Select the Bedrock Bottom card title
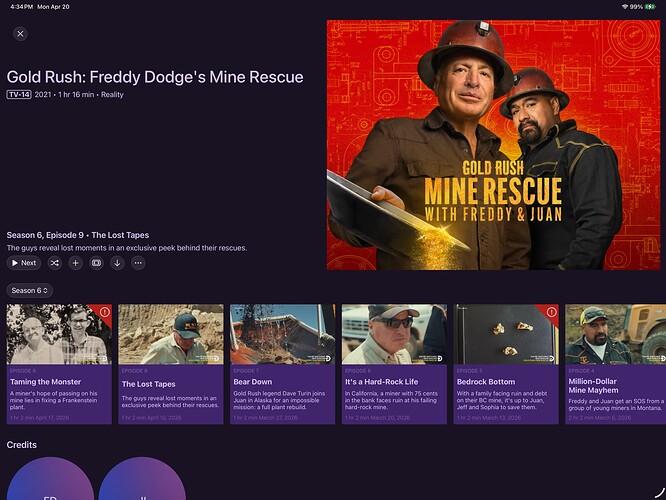The image size is (666, 500). pos(486,382)
